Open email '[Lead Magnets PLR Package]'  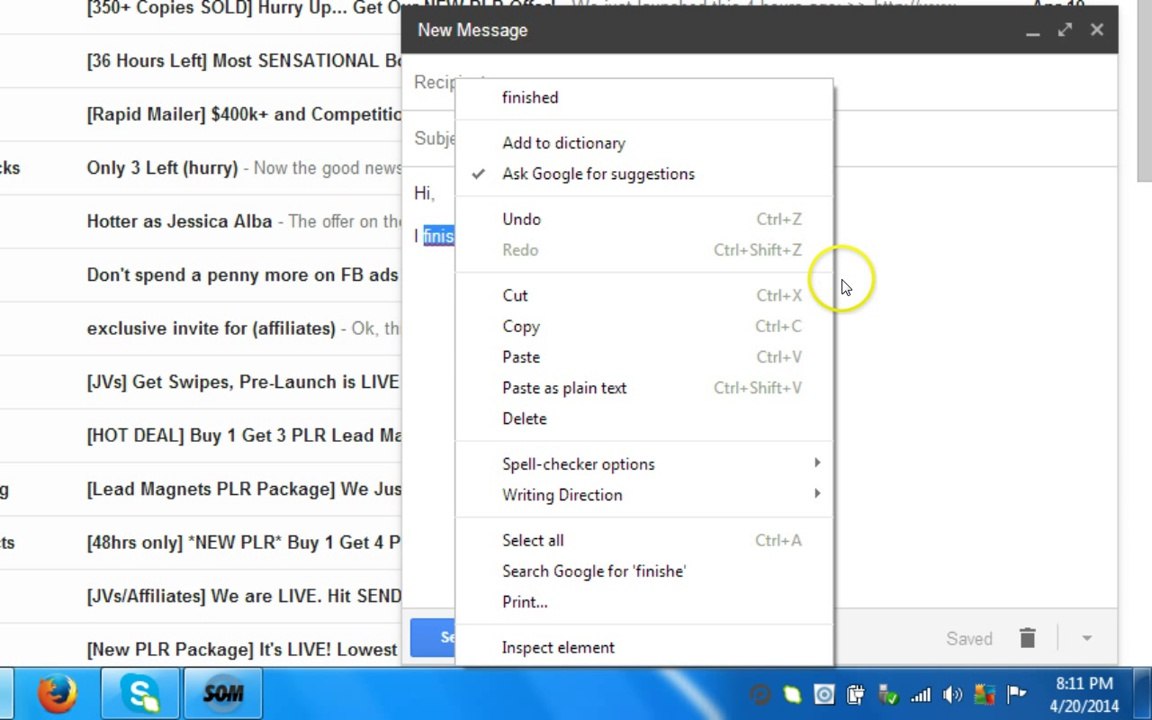(x=200, y=489)
